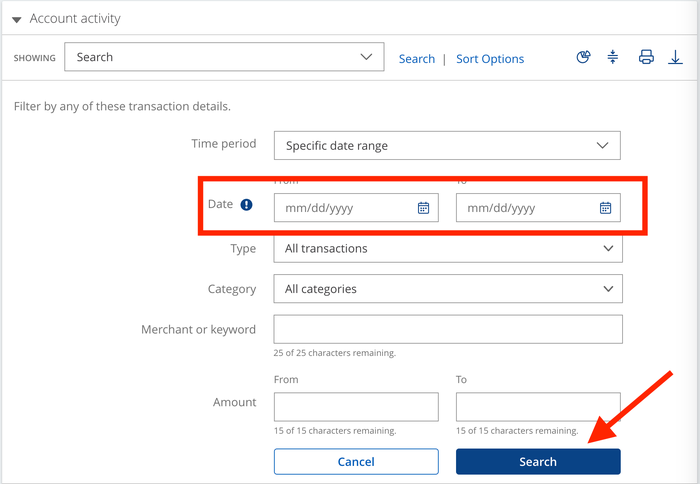Click the collapse rows filter icon
Screen dimensions: 700x484
coord(612,57)
